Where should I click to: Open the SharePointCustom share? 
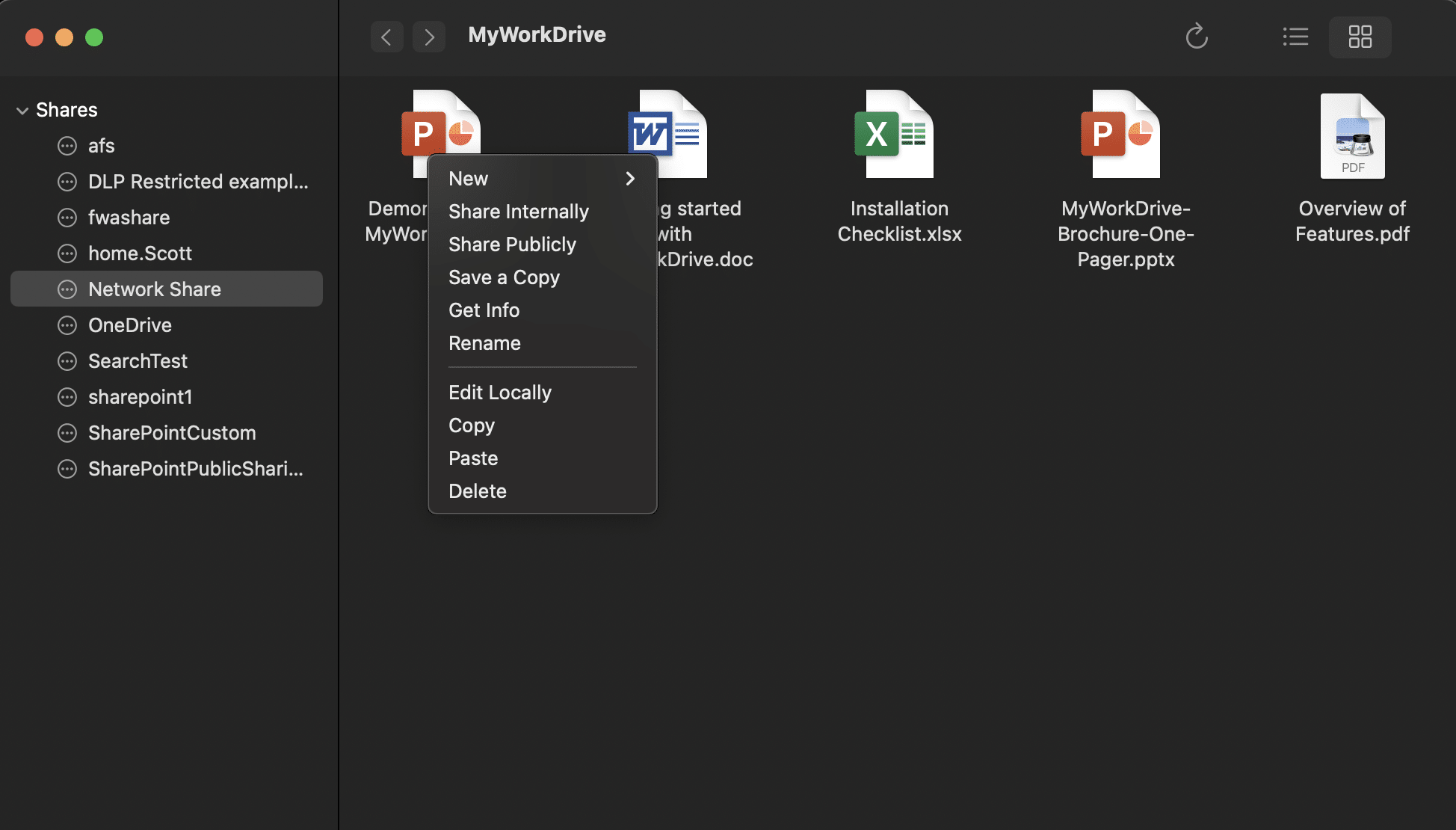click(172, 433)
